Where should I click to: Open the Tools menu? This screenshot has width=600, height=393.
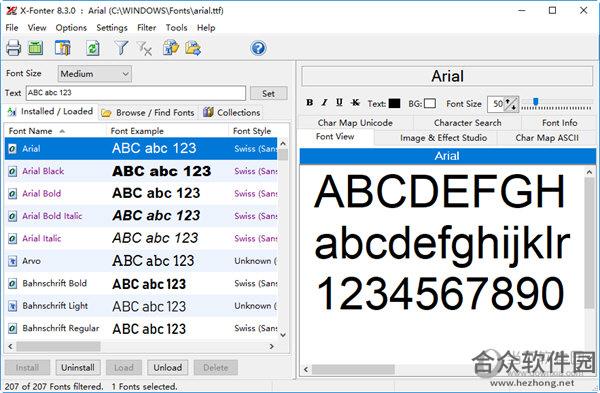click(x=176, y=28)
